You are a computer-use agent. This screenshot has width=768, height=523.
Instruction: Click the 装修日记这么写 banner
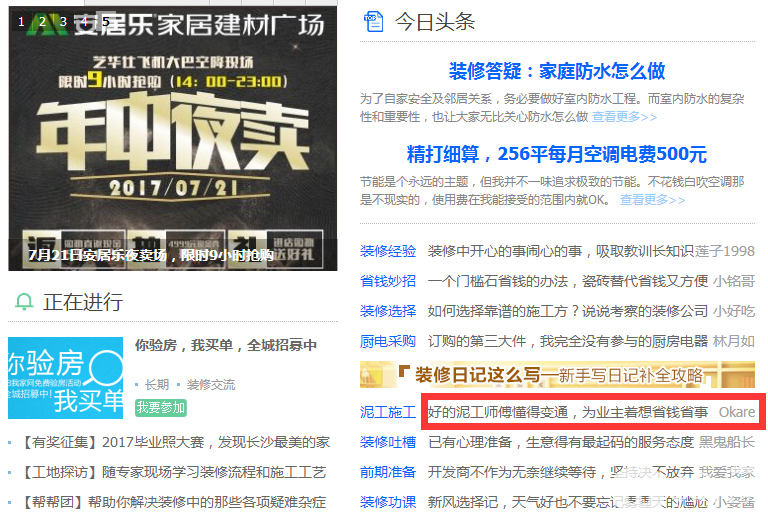557,375
